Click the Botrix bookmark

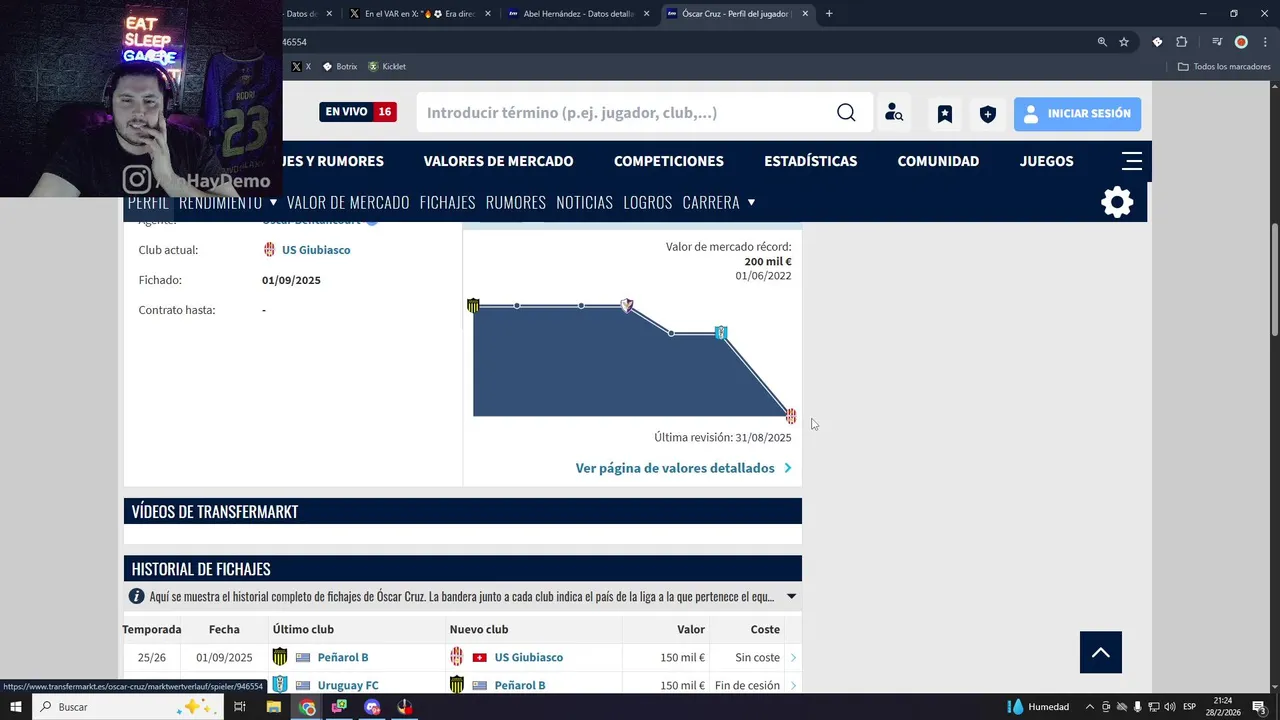(x=340, y=67)
